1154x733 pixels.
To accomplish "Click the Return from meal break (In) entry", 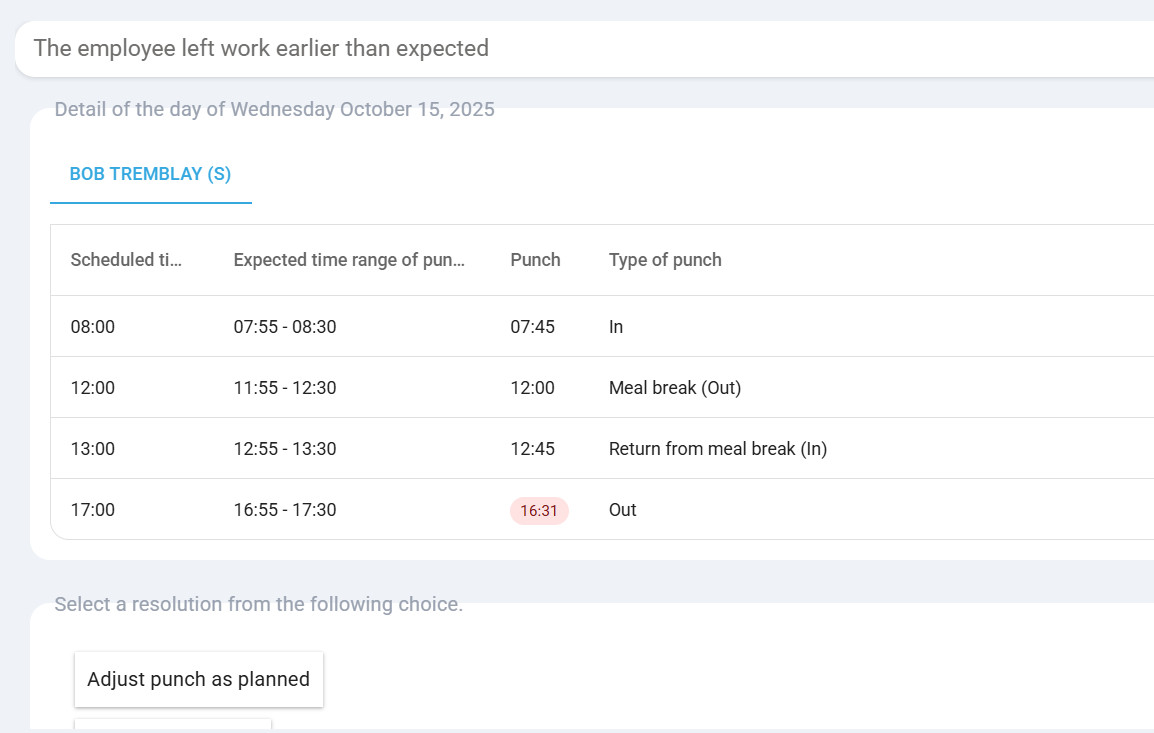I will (x=718, y=449).
